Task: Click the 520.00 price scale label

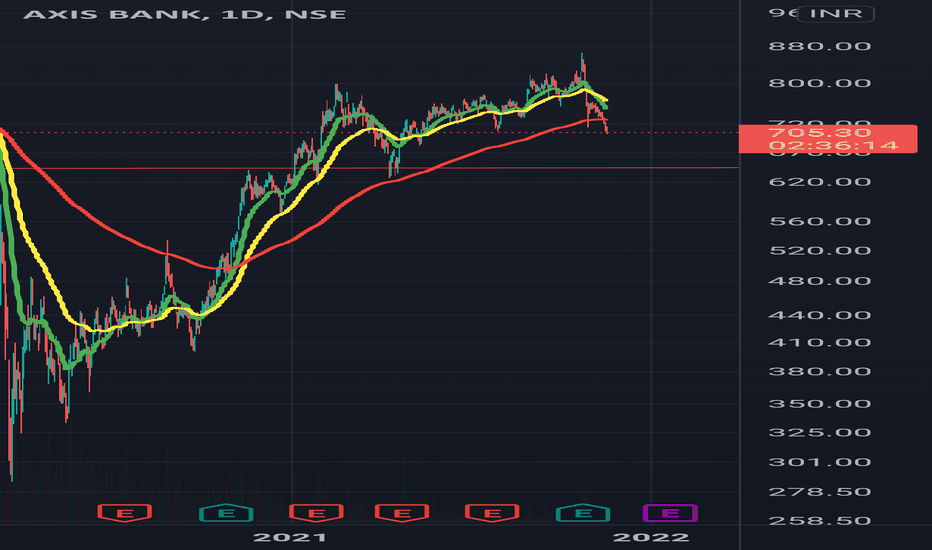Action: point(820,250)
